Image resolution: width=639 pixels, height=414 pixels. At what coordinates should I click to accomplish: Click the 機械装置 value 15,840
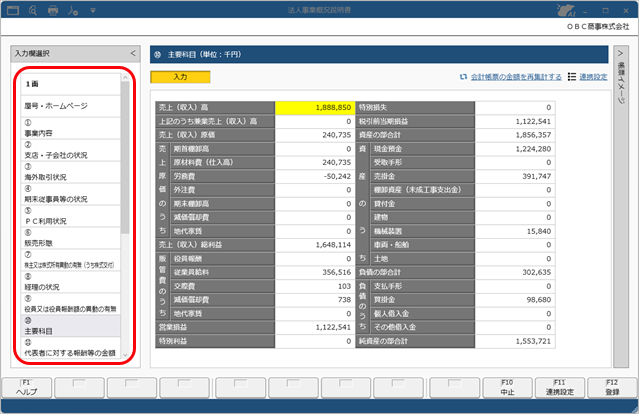(515, 231)
